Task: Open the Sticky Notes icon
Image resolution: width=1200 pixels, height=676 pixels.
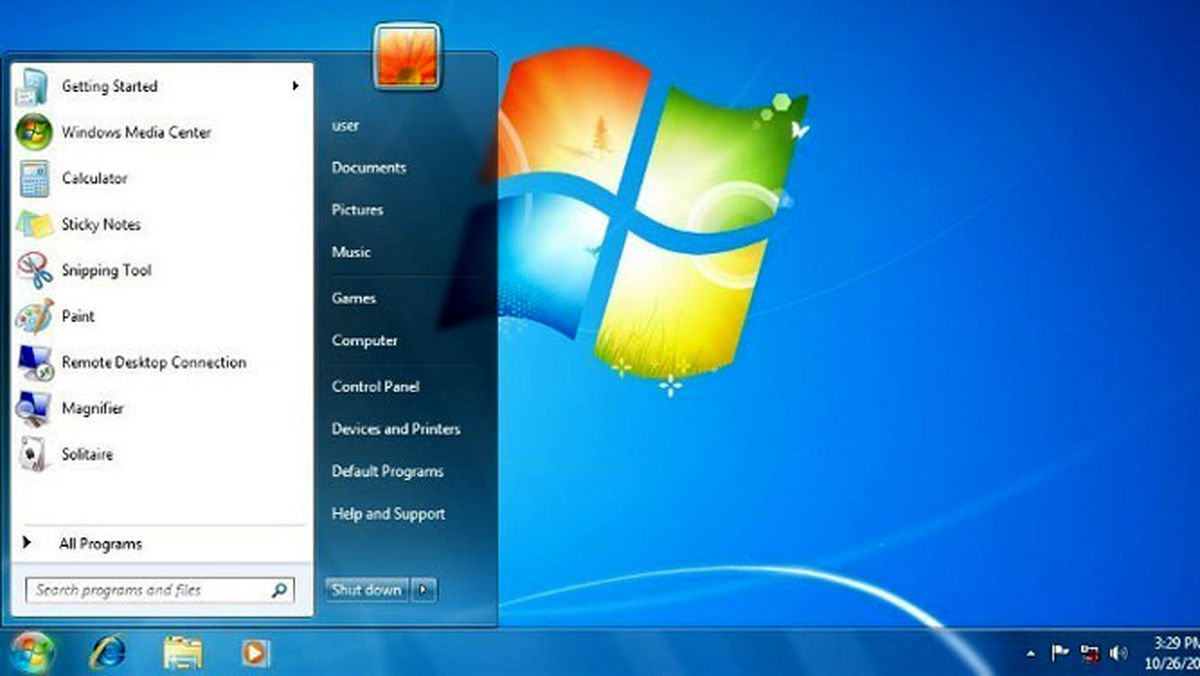Action: point(33,224)
